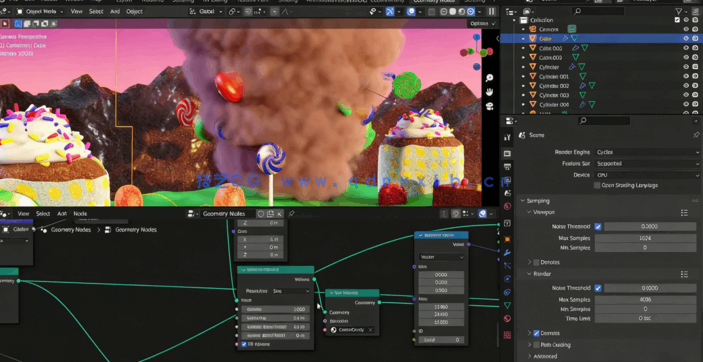Click the pause render preview icon
Image resolution: width=703 pixels, height=362 pixels.
click(x=492, y=12)
